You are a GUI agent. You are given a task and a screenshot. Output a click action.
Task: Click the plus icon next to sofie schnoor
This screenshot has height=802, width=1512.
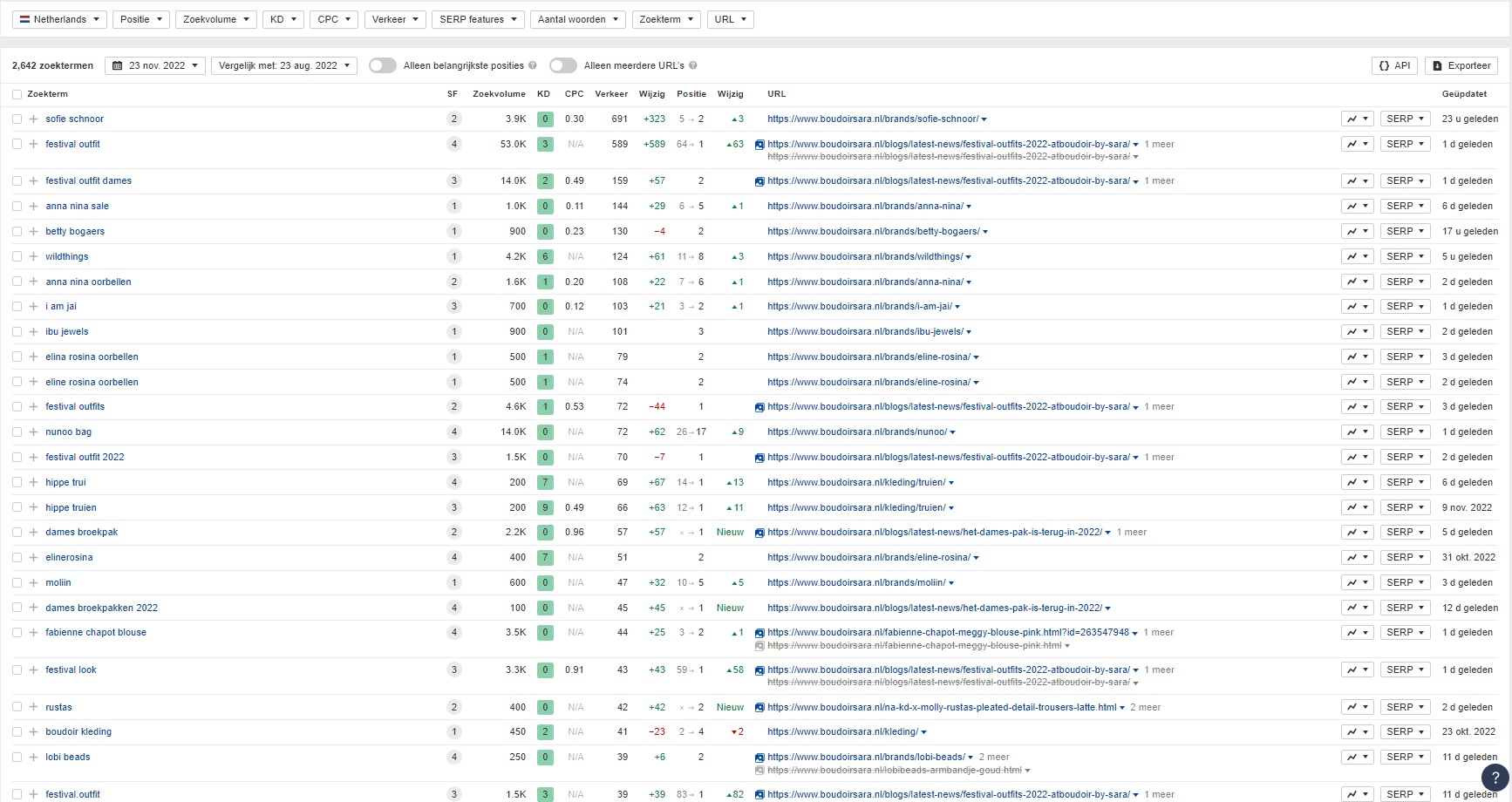33,119
